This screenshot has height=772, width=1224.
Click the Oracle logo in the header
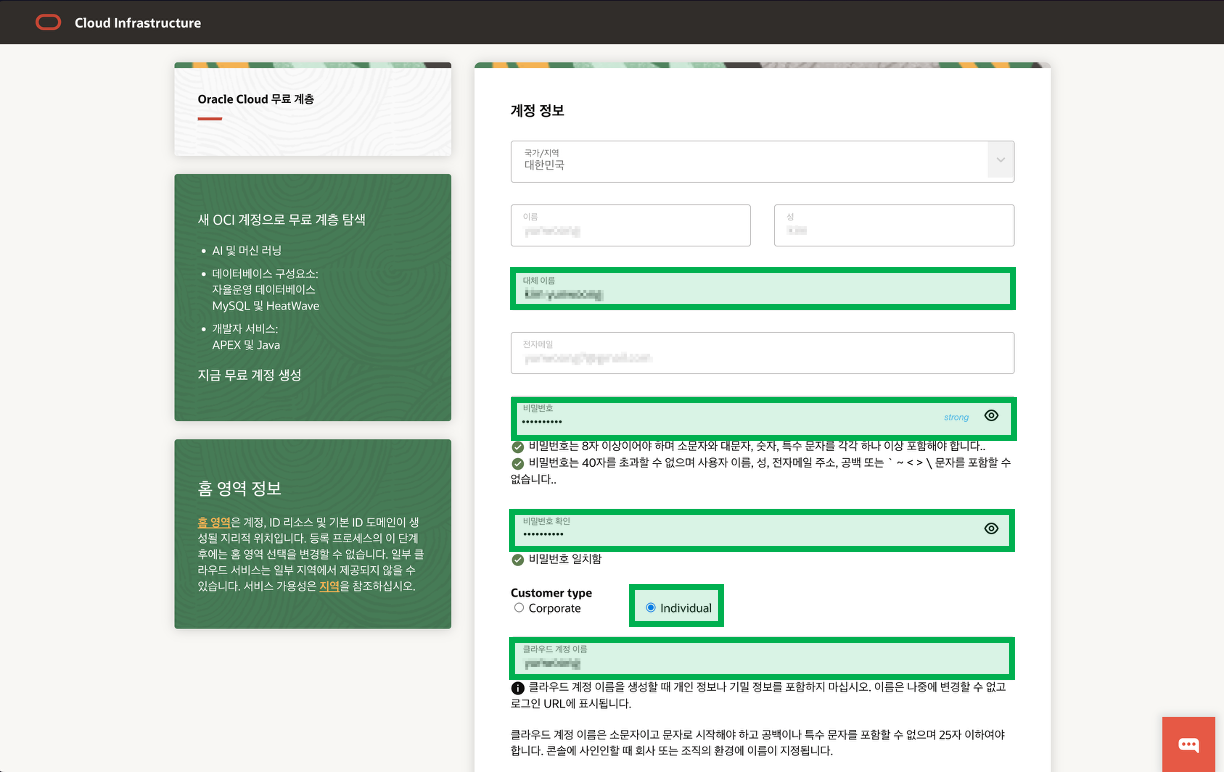click(48, 22)
